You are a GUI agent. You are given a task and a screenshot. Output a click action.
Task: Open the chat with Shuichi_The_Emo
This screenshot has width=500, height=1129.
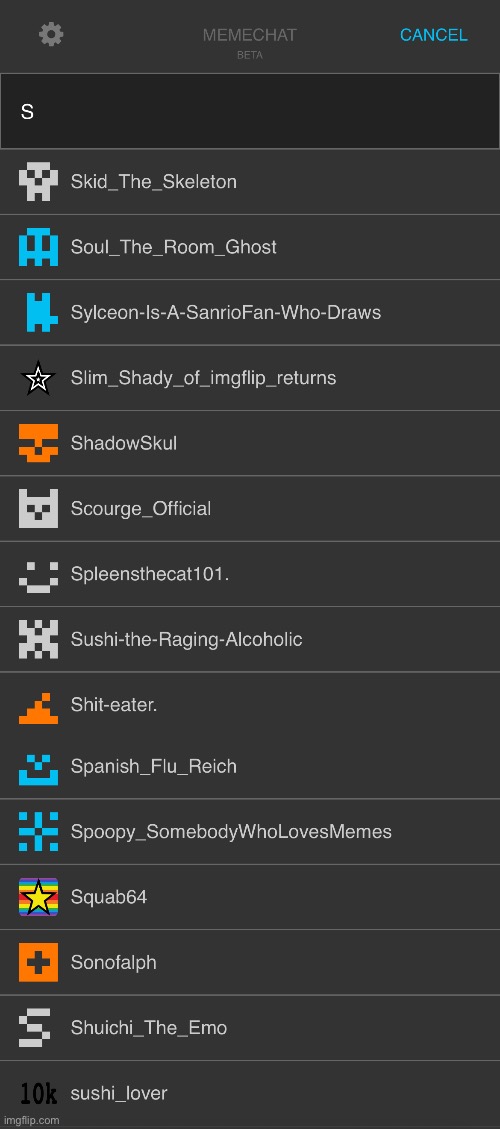tap(250, 1027)
